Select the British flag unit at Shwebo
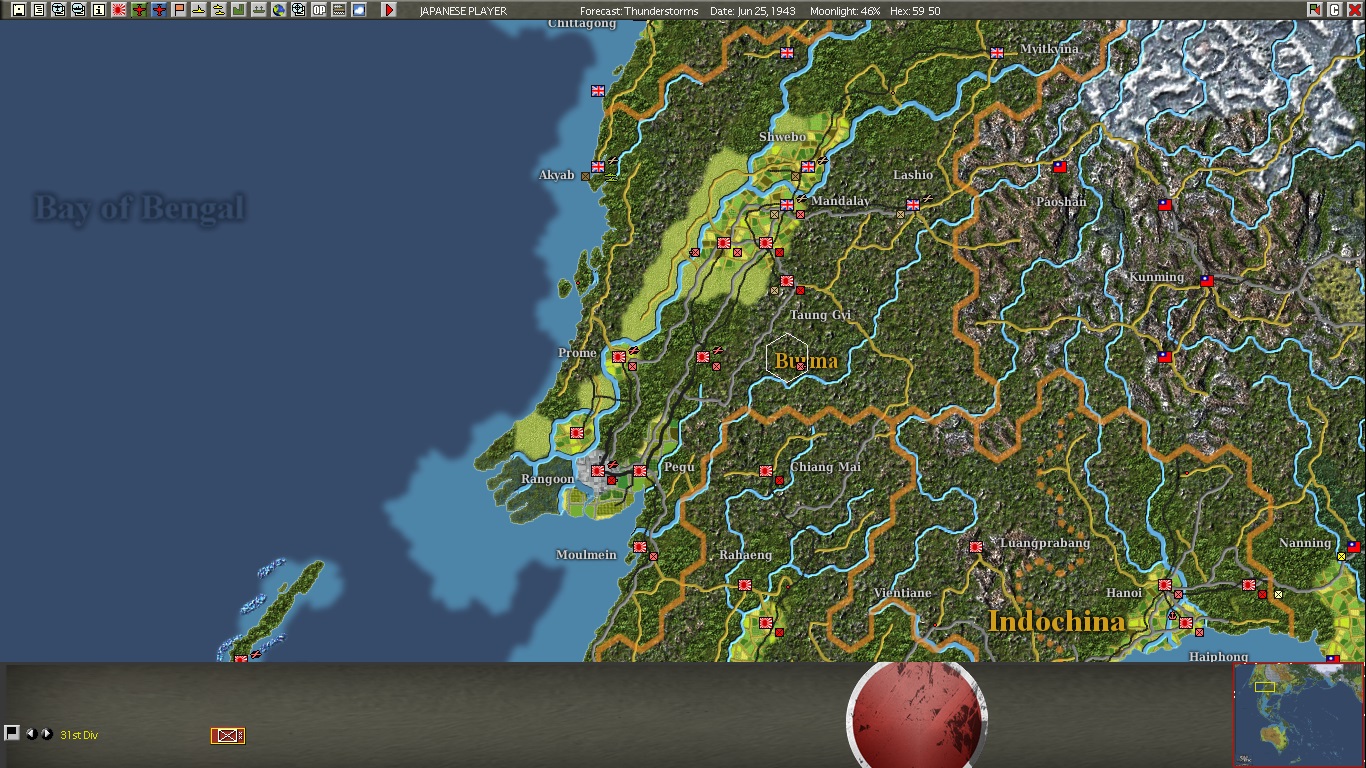This screenshot has width=1366, height=768. click(808, 167)
